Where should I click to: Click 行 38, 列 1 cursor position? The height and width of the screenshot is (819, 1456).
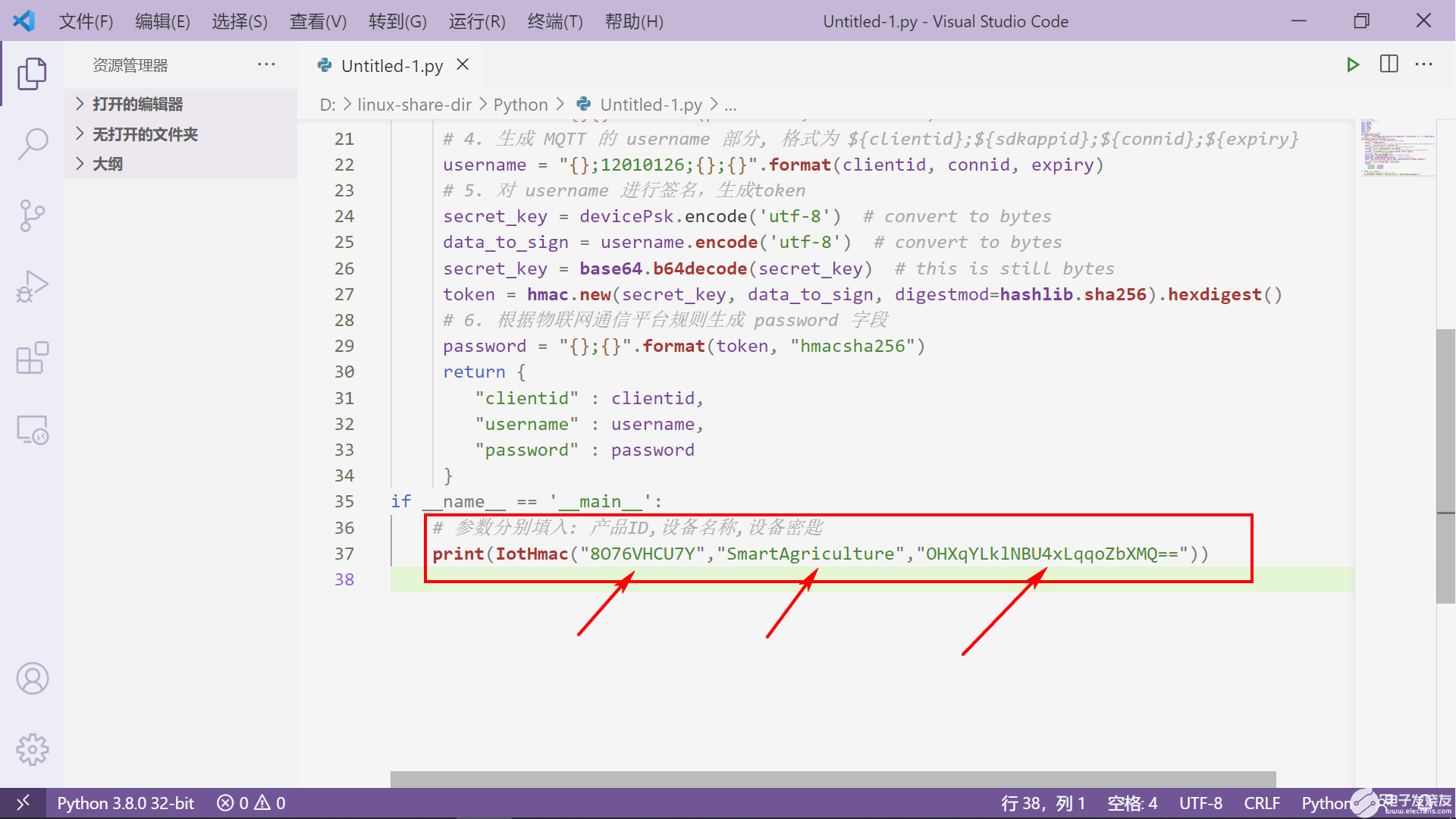1043,803
